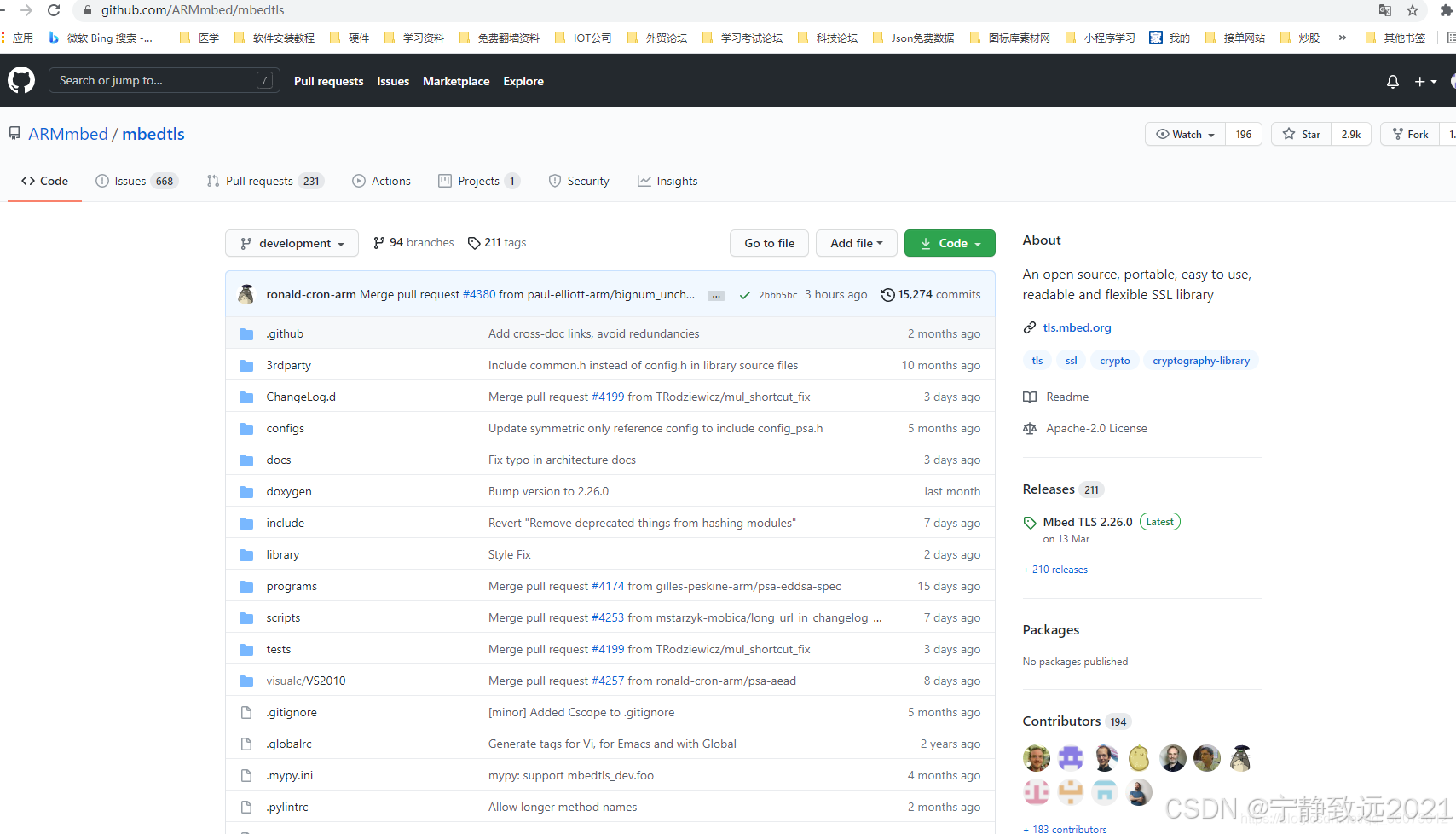
Task: Click the branches icon next to 94 branches
Action: 378,243
